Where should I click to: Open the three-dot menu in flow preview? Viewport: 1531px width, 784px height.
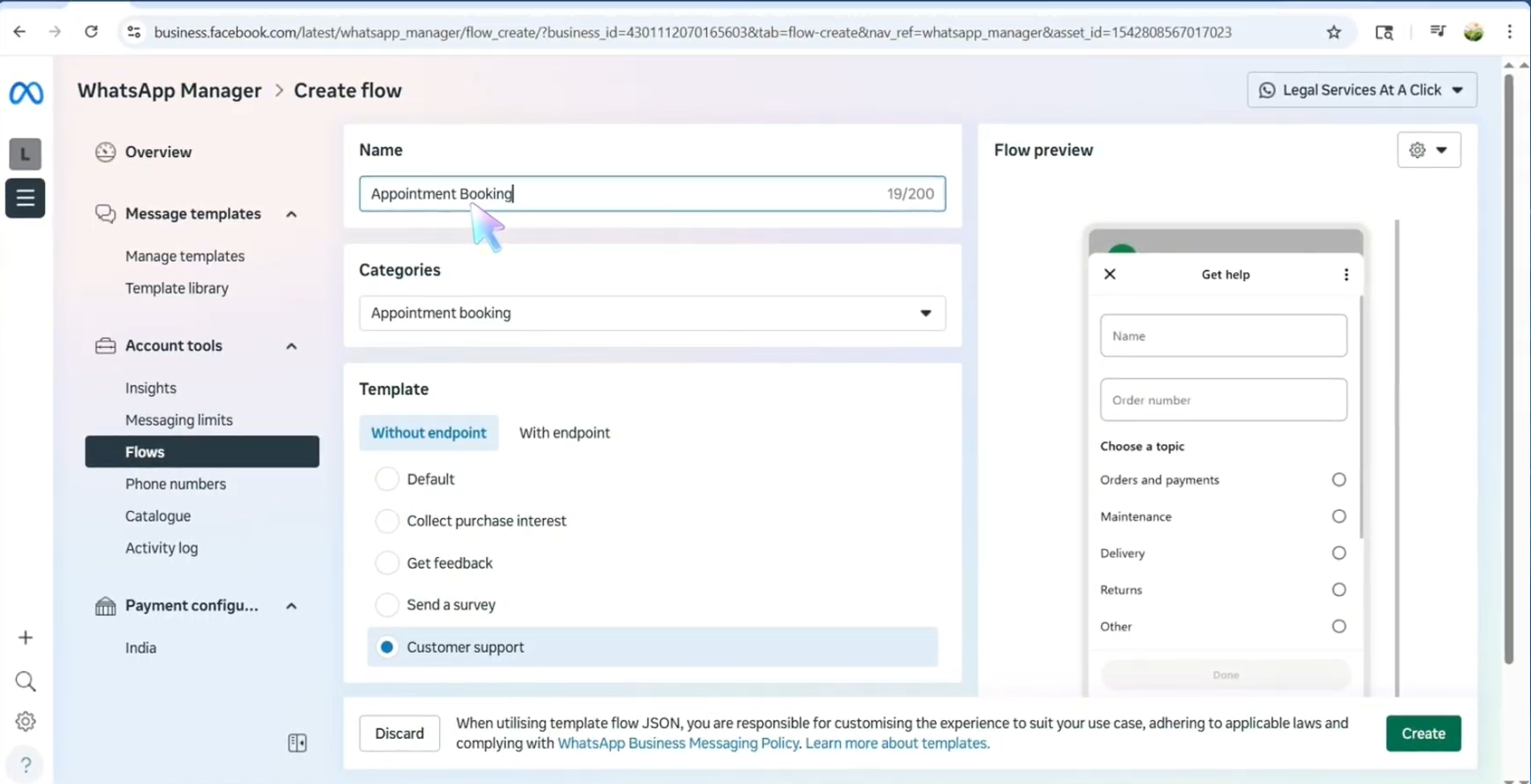click(1346, 274)
